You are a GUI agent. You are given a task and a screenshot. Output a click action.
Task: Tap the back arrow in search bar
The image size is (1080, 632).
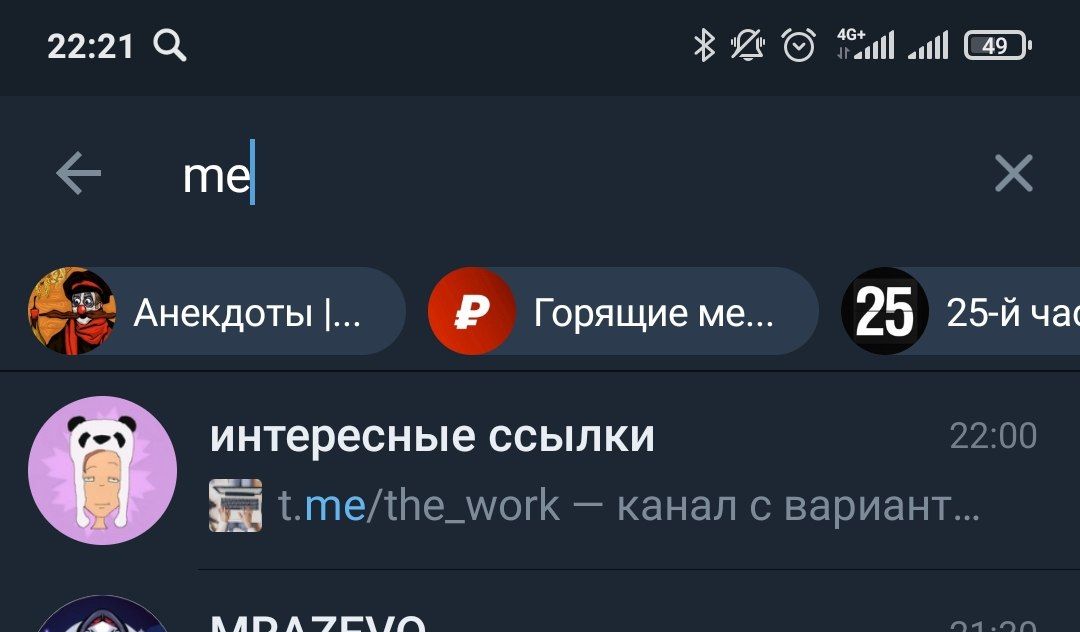tap(78, 173)
